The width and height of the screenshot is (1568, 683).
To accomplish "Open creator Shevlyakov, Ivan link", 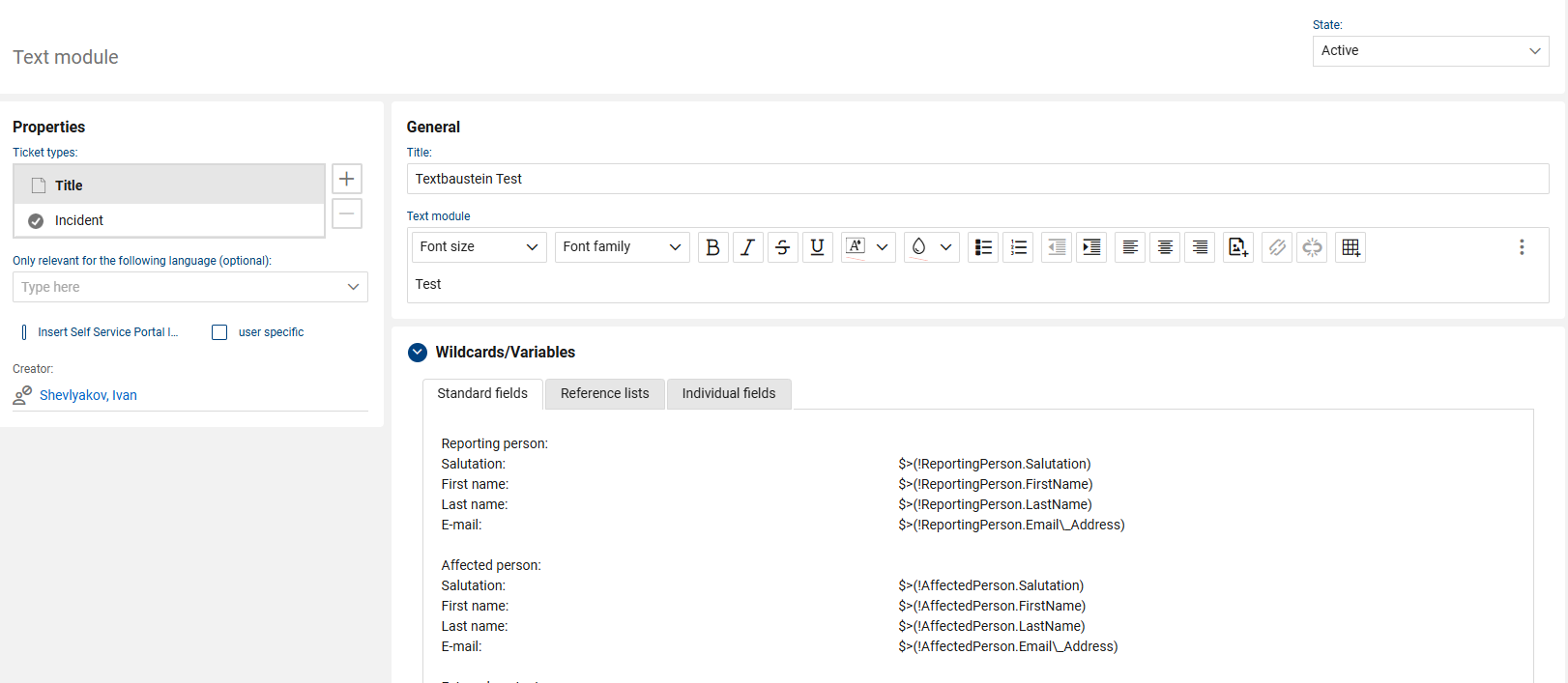I will pyautogui.click(x=88, y=395).
